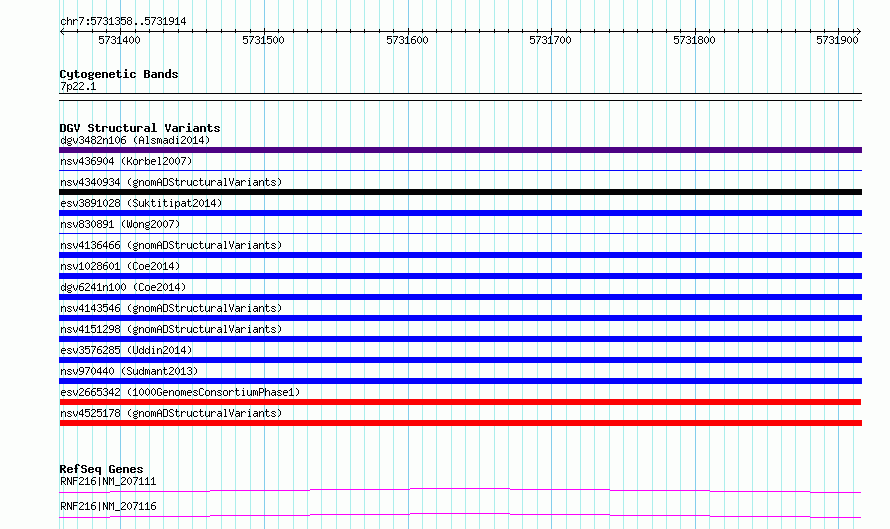Viewport: 890px width, 529px height.
Task: Select the red nsv4525178 variant bar
Action: pyautogui.click(x=460, y=423)
